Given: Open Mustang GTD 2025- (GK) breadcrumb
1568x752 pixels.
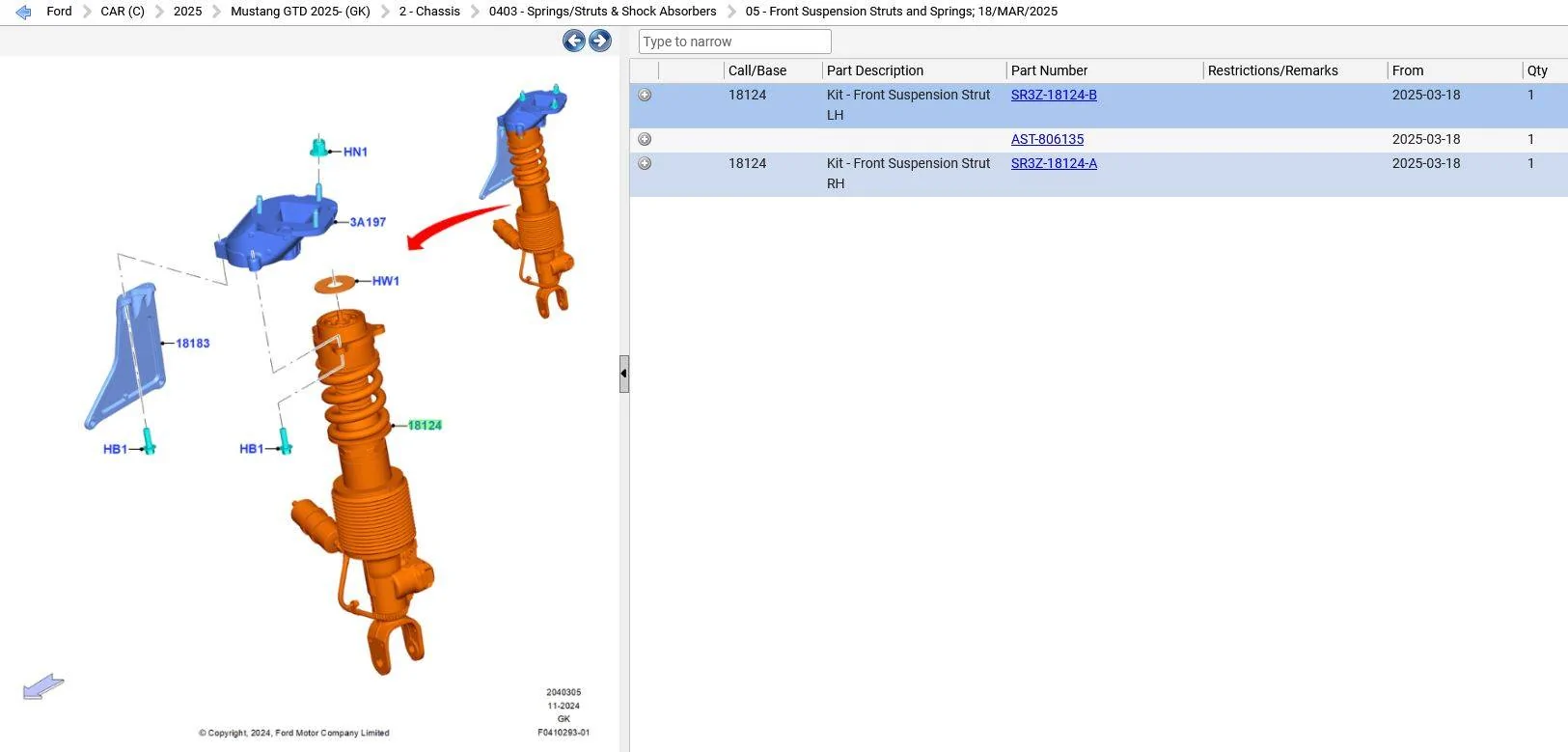Looking at the screenshot, I should point(300,12).
